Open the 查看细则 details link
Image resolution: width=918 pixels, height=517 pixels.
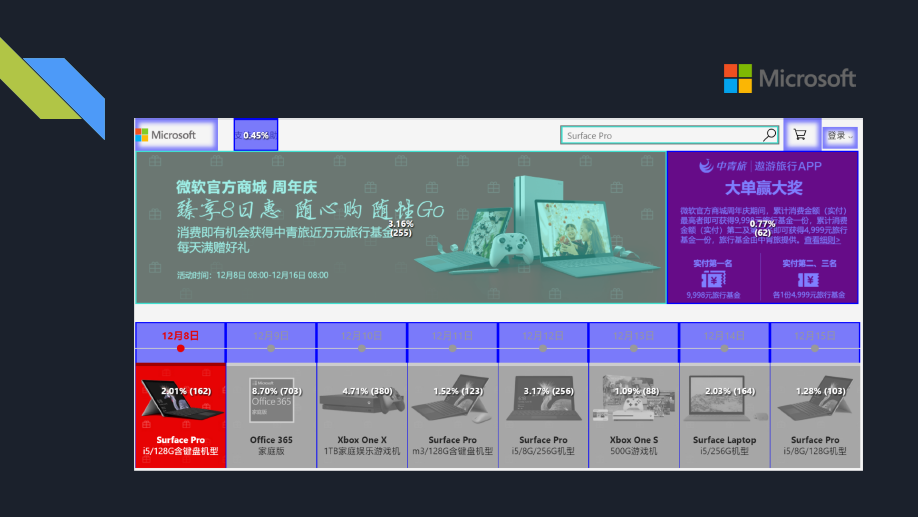[822, 240]
